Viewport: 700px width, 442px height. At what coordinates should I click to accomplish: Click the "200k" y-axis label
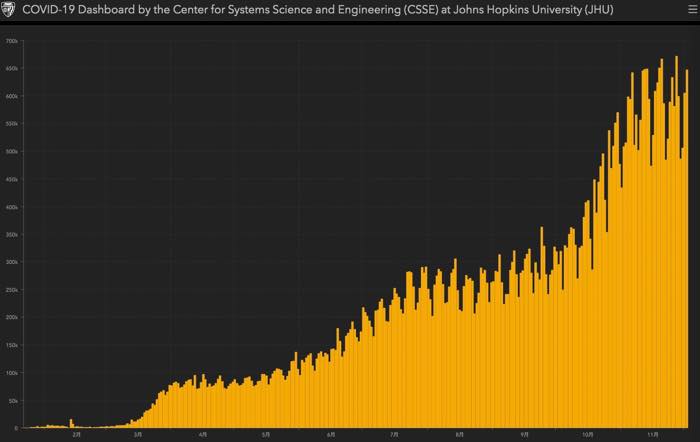pyautogui.click(x=12, y=317)
